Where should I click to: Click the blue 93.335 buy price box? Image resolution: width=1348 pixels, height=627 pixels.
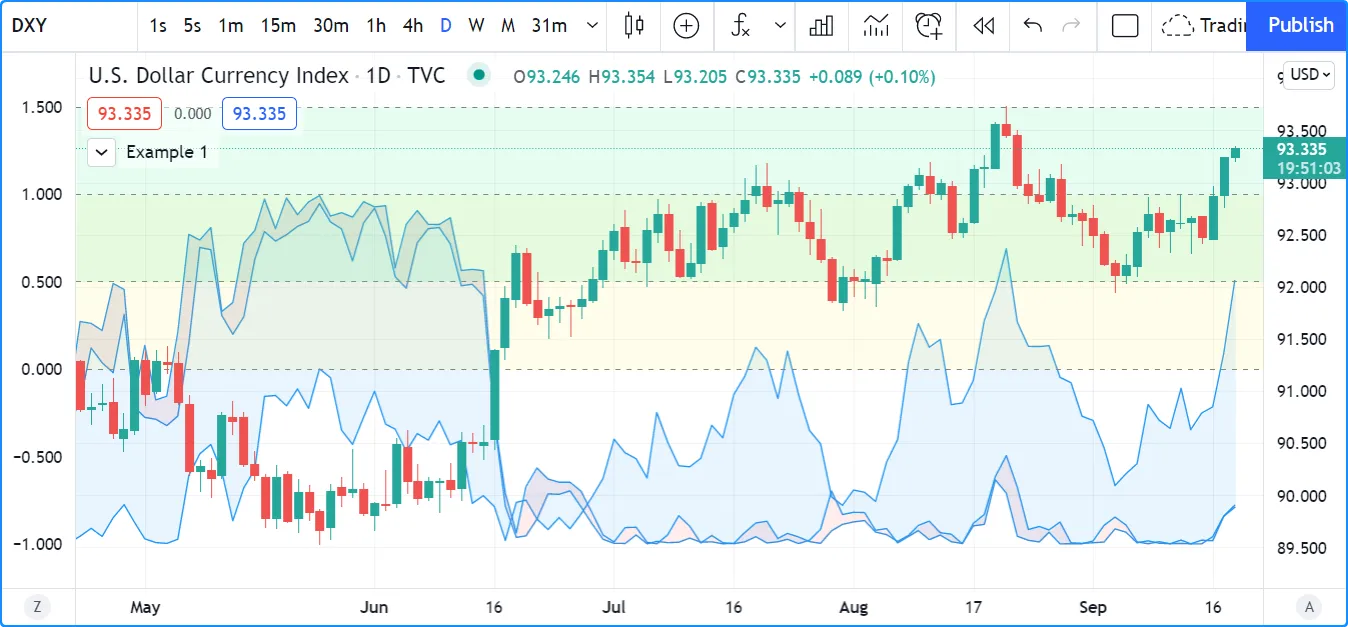point(259,113)
